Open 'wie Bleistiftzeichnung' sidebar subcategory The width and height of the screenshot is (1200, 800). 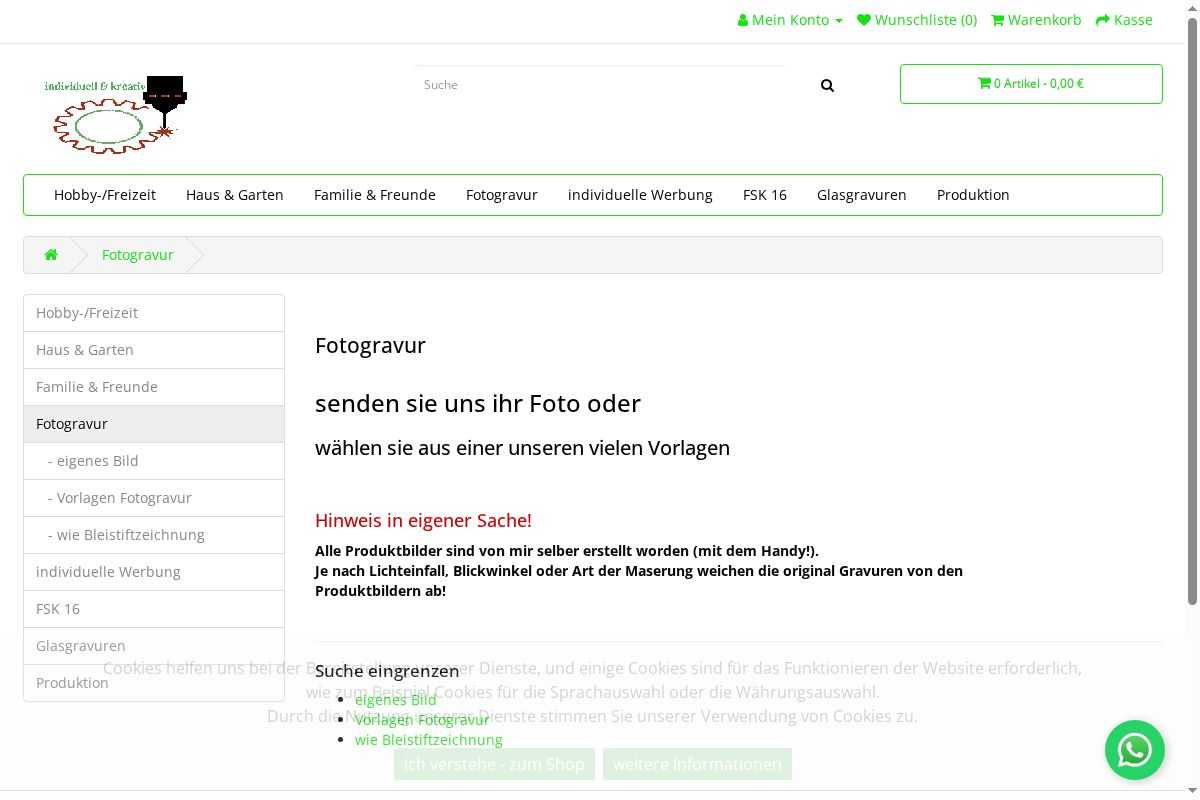point(130,535)
